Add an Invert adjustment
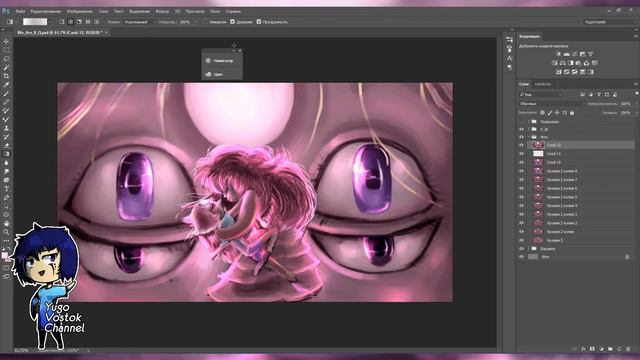 (558, 72)
